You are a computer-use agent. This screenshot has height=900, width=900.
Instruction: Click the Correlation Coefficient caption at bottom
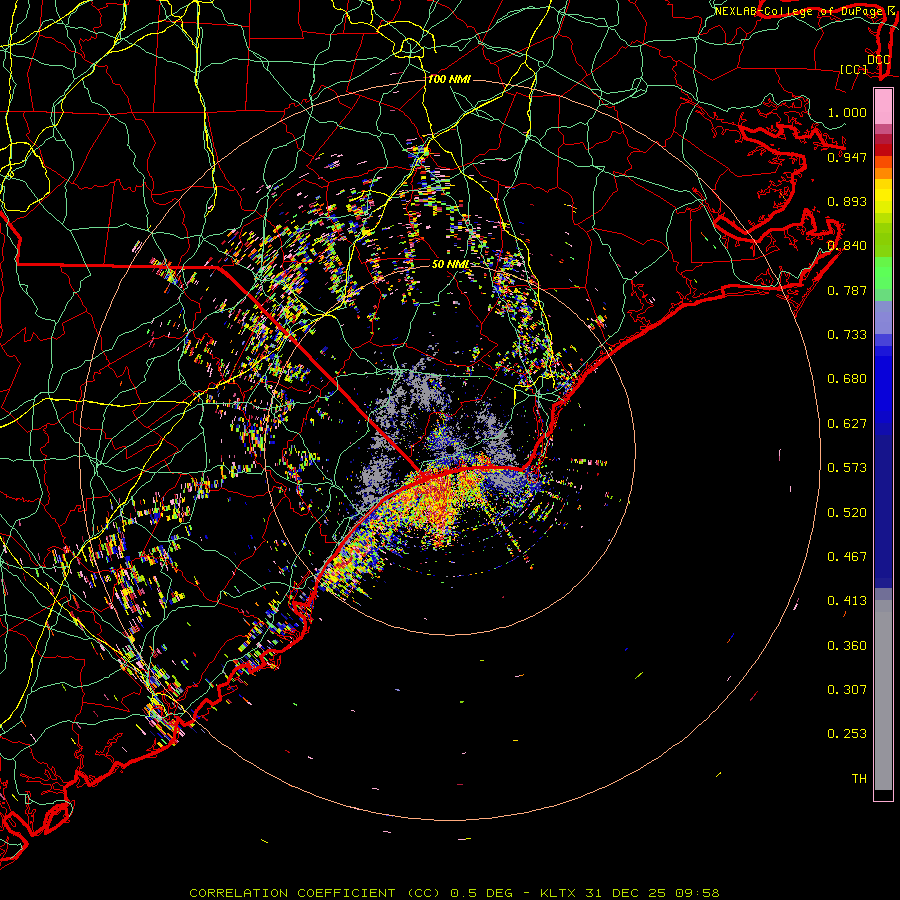(454, 893)
